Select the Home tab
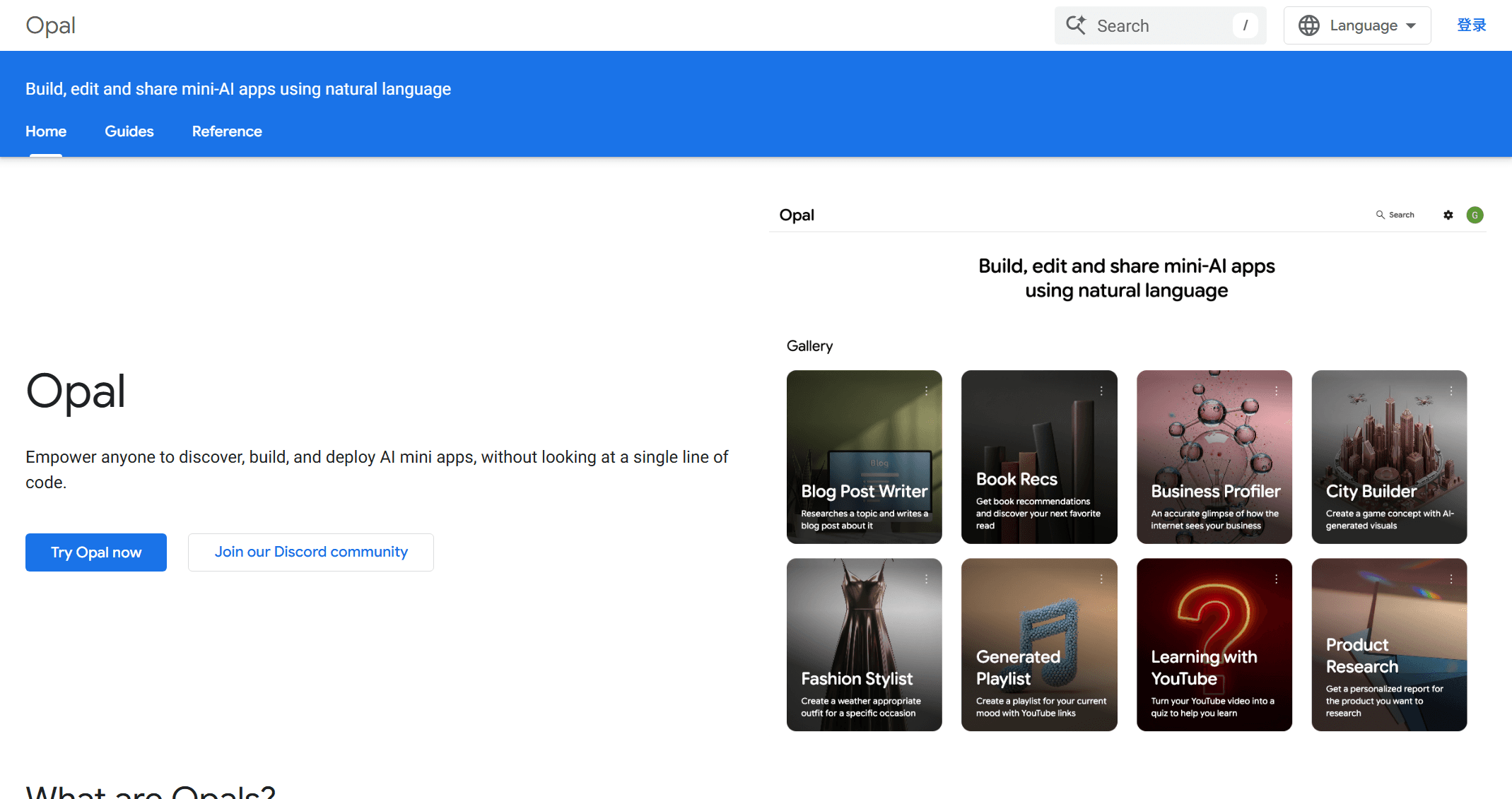Viewport: 1512px width, 799px height. click(x=46, y=131)
